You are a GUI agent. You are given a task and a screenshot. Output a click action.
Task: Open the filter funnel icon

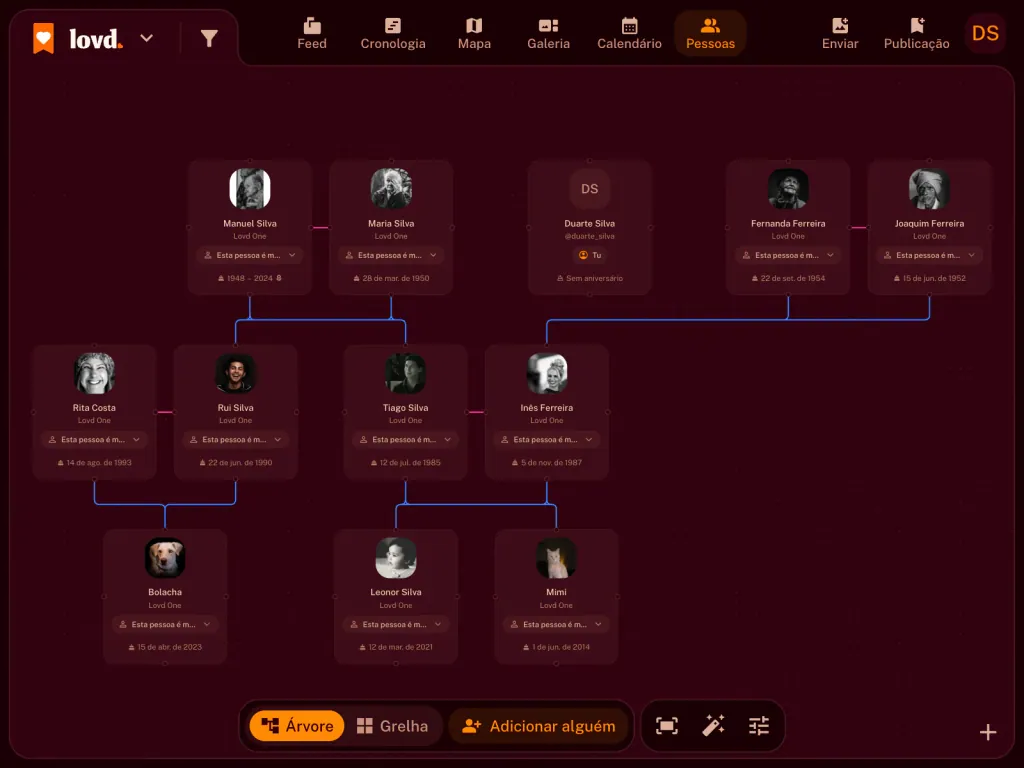point(209,39)
